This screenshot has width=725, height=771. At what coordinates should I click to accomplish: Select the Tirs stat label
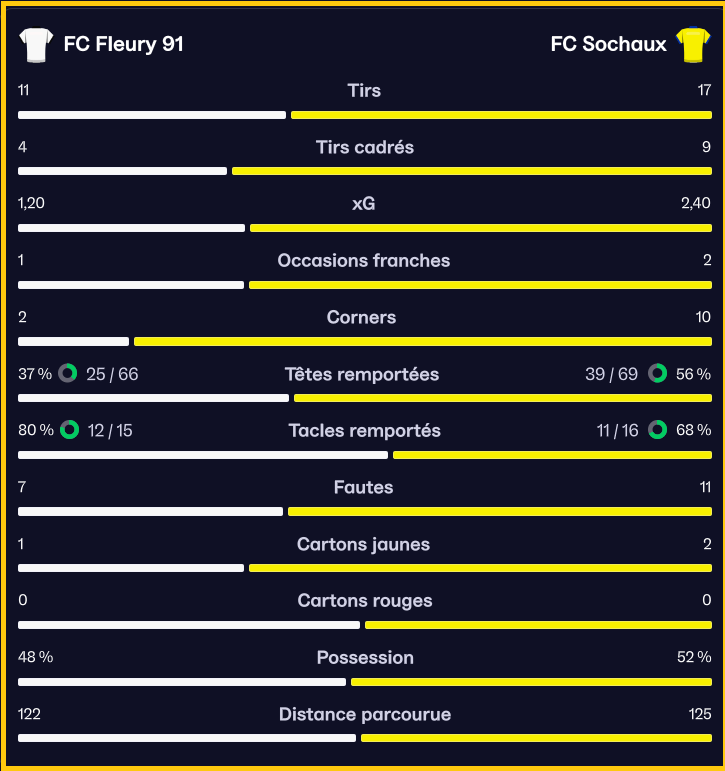click(x=364, y=90)
